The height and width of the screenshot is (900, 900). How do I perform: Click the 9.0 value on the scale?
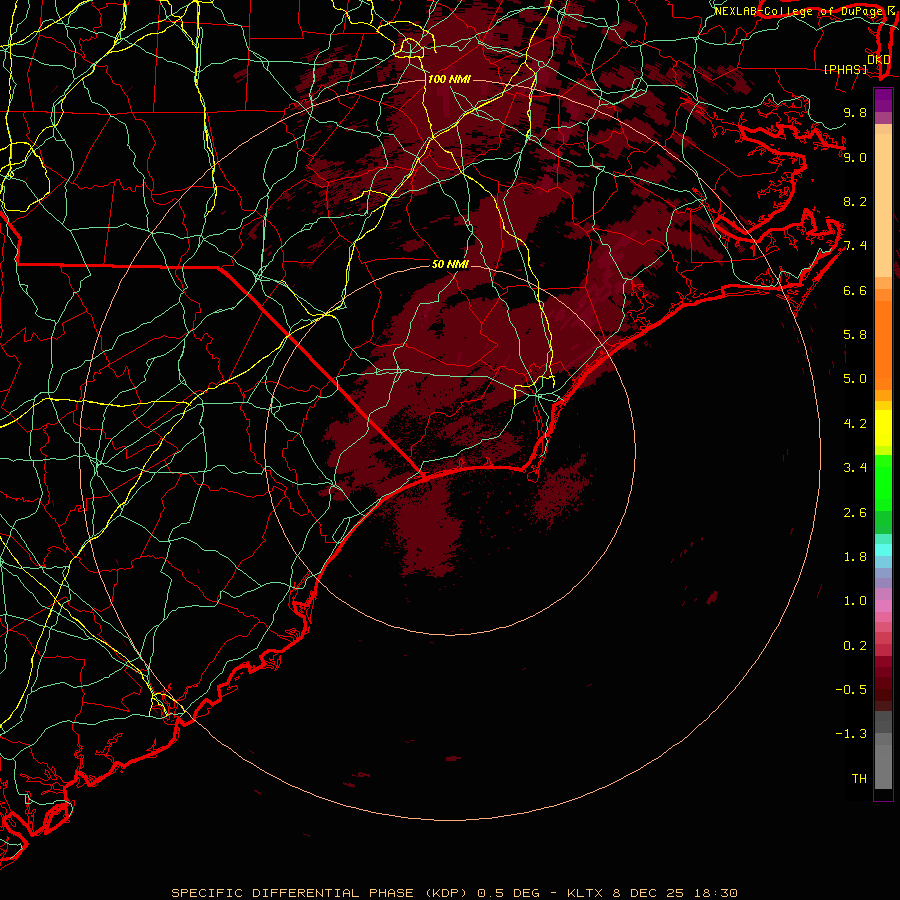point(855,157)
